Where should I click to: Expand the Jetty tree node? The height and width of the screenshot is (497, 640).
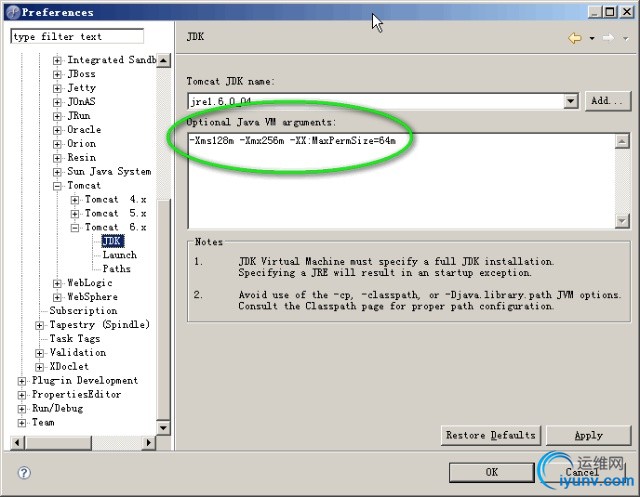tap(57, 88)
